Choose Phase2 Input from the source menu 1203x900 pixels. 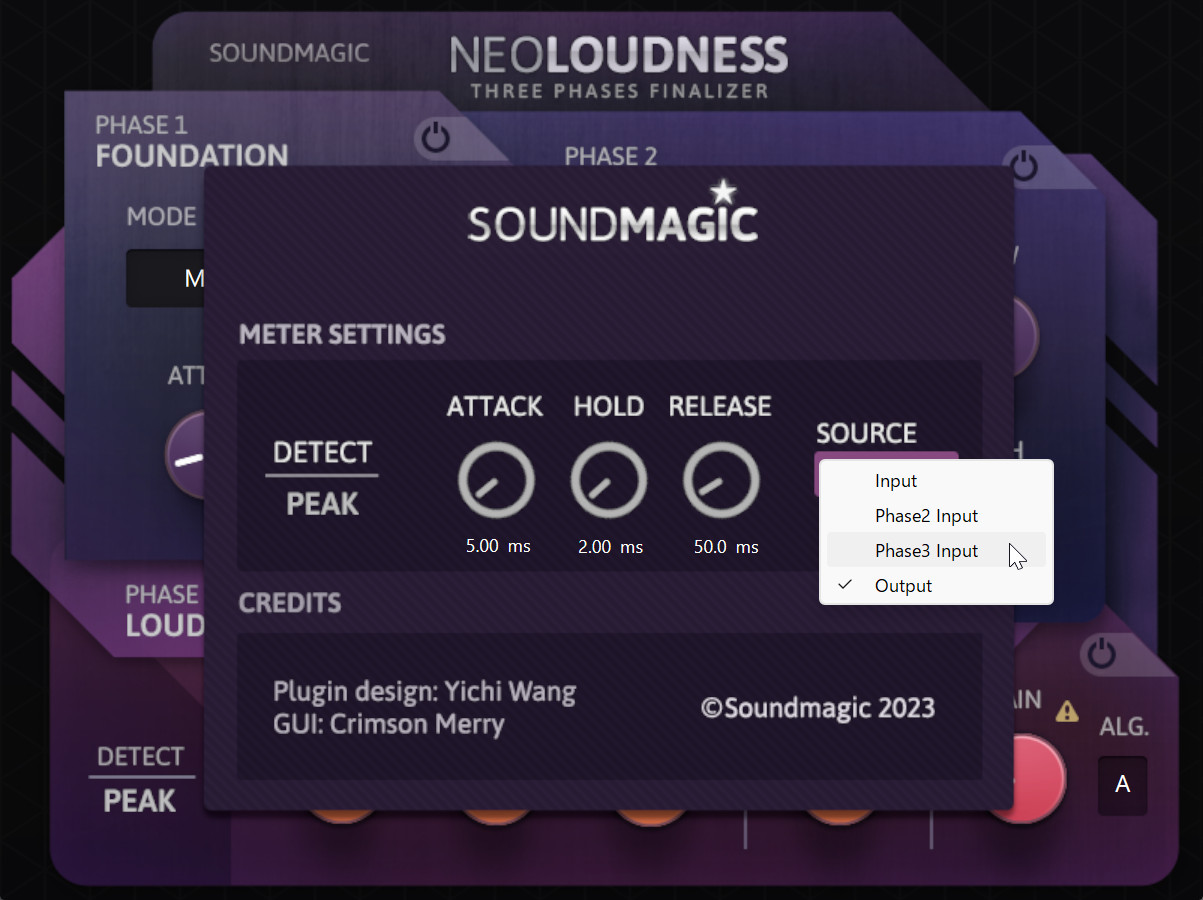coord(936,516)
